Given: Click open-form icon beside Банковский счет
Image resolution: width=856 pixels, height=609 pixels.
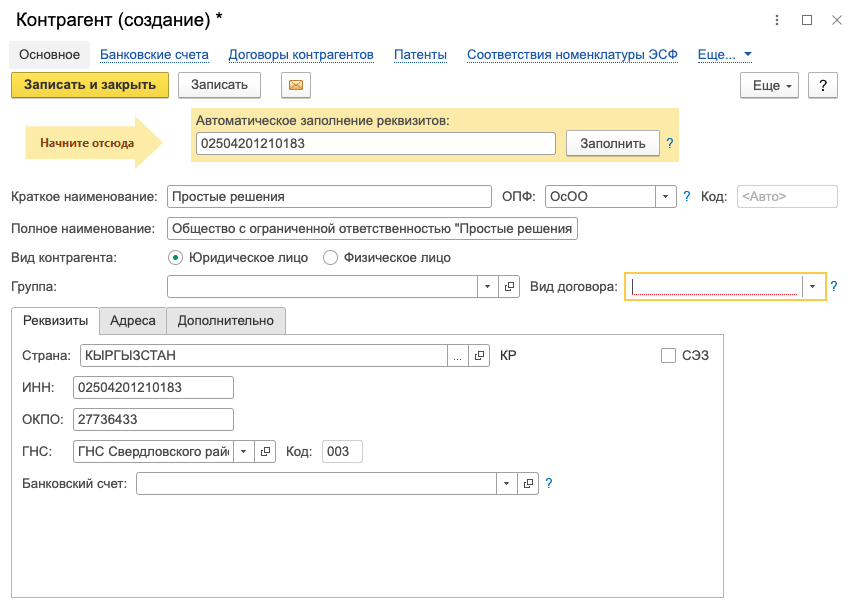Looking at the screenshot, I should 528,483.
